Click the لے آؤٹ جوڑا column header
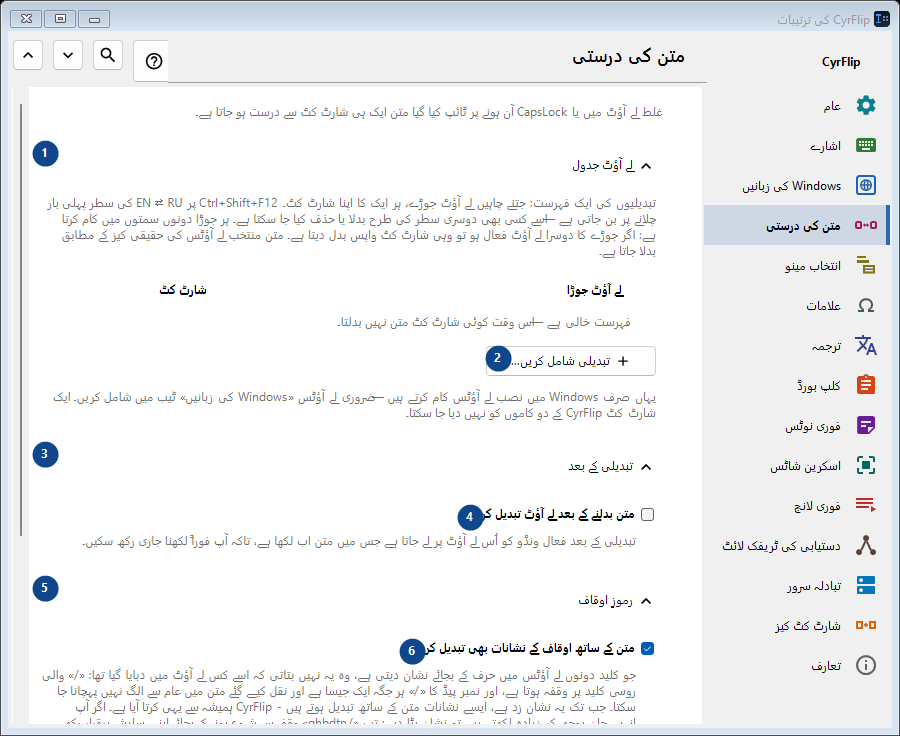 click(x=595, y=290)
